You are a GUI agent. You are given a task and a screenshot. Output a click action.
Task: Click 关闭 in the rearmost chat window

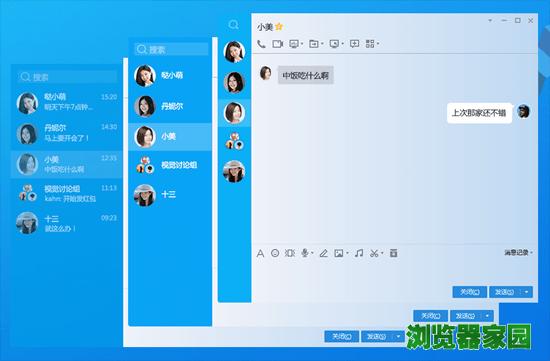[342, 336]
